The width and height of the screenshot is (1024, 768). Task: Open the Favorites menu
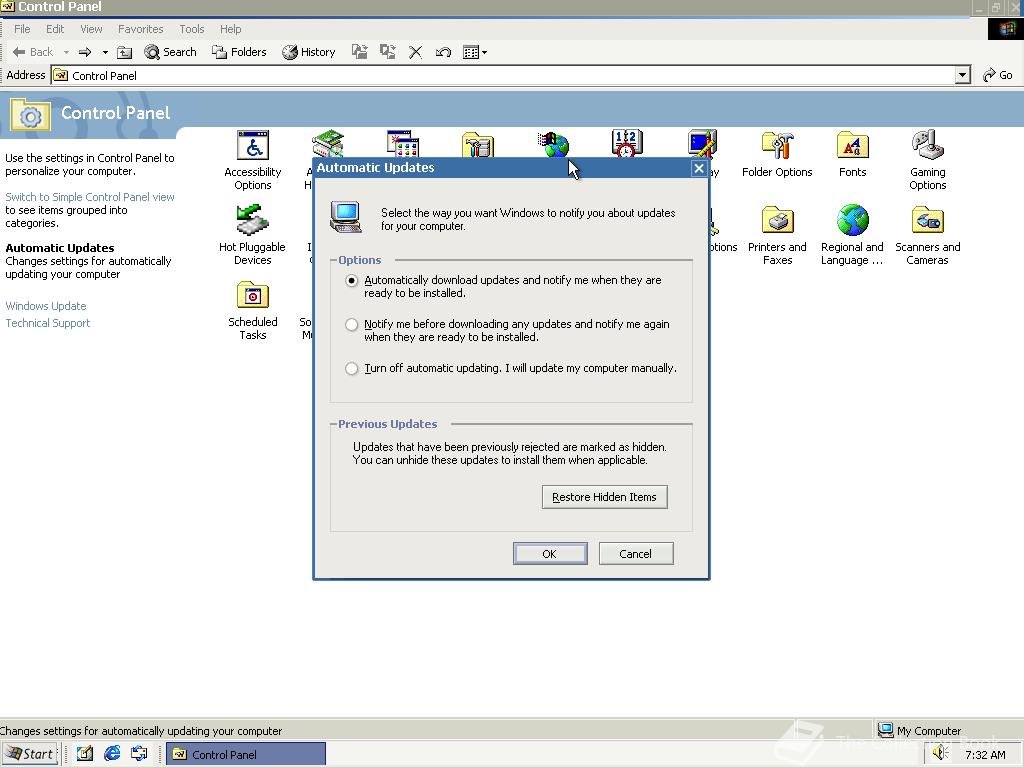(x=140, y=29)
